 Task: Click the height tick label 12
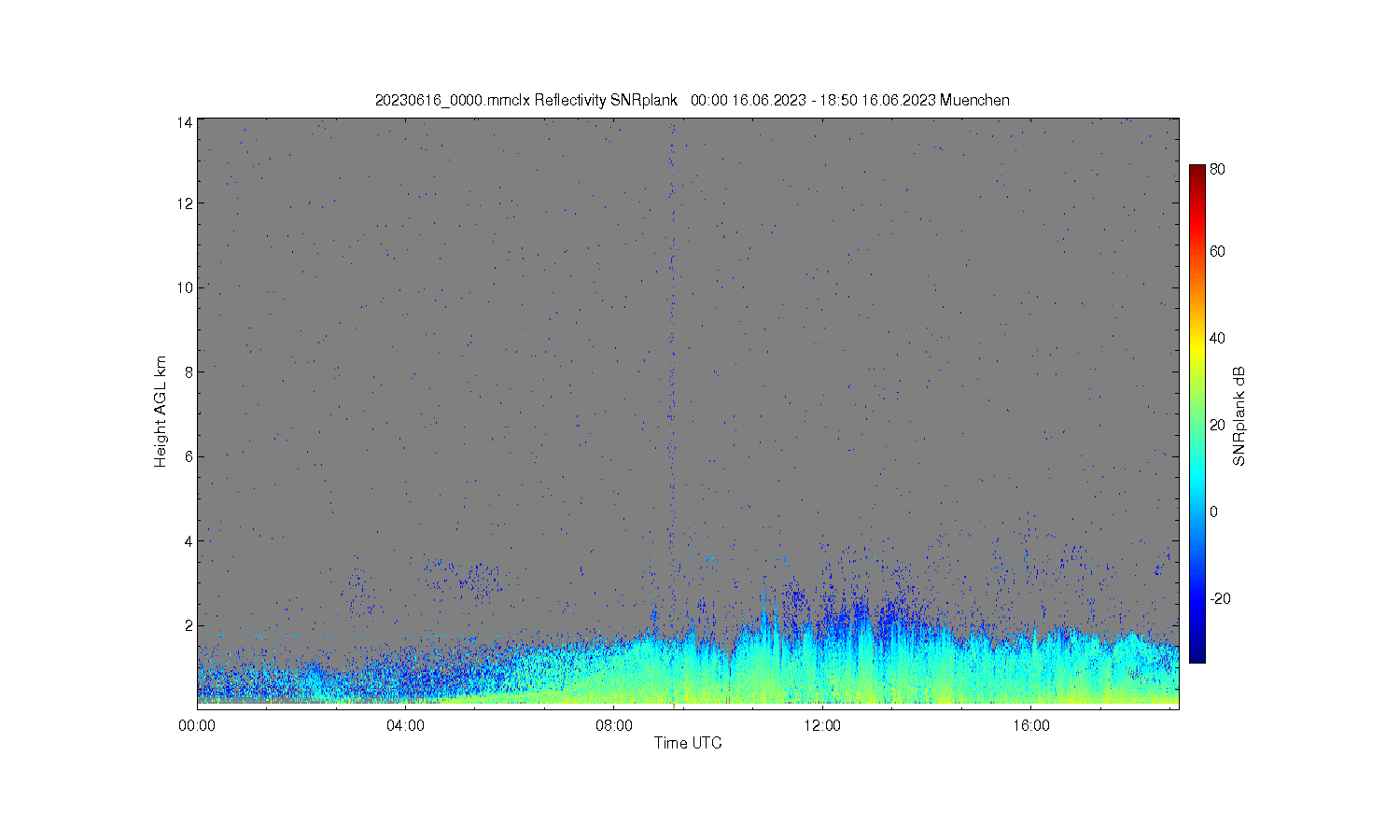(185, 203)
